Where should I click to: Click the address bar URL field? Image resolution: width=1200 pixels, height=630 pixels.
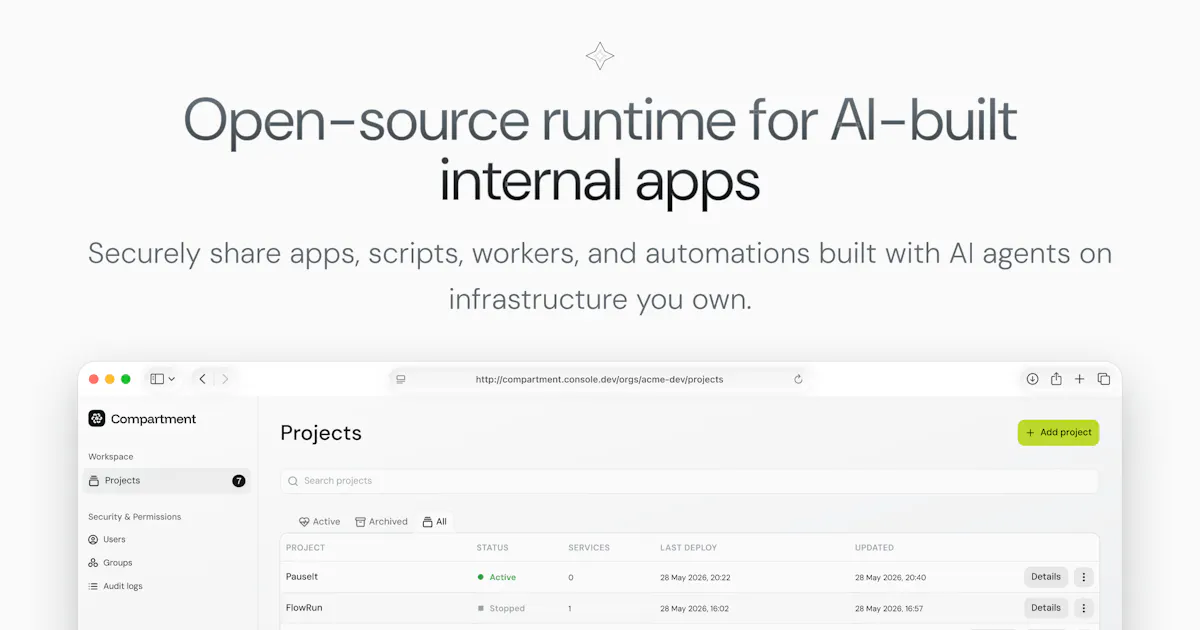599,379
